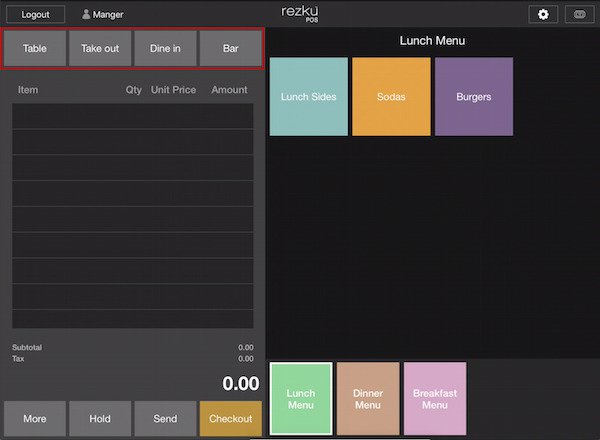Image resolution: width=600 pixels, height=440 pixels.
Task: Open the Lunch Sides category
Action: tap(309, 96)
